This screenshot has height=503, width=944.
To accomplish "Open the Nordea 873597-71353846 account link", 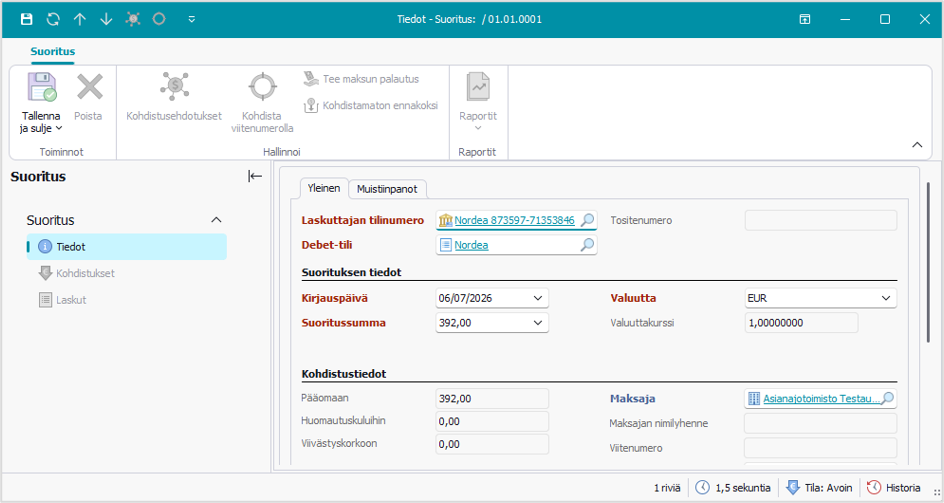I will pyautogui.click(x=514, y=220).
